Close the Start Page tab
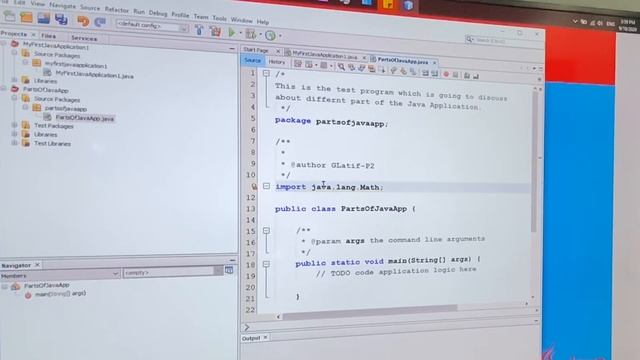The image size is (640, 360). click(x=278, y=51)
